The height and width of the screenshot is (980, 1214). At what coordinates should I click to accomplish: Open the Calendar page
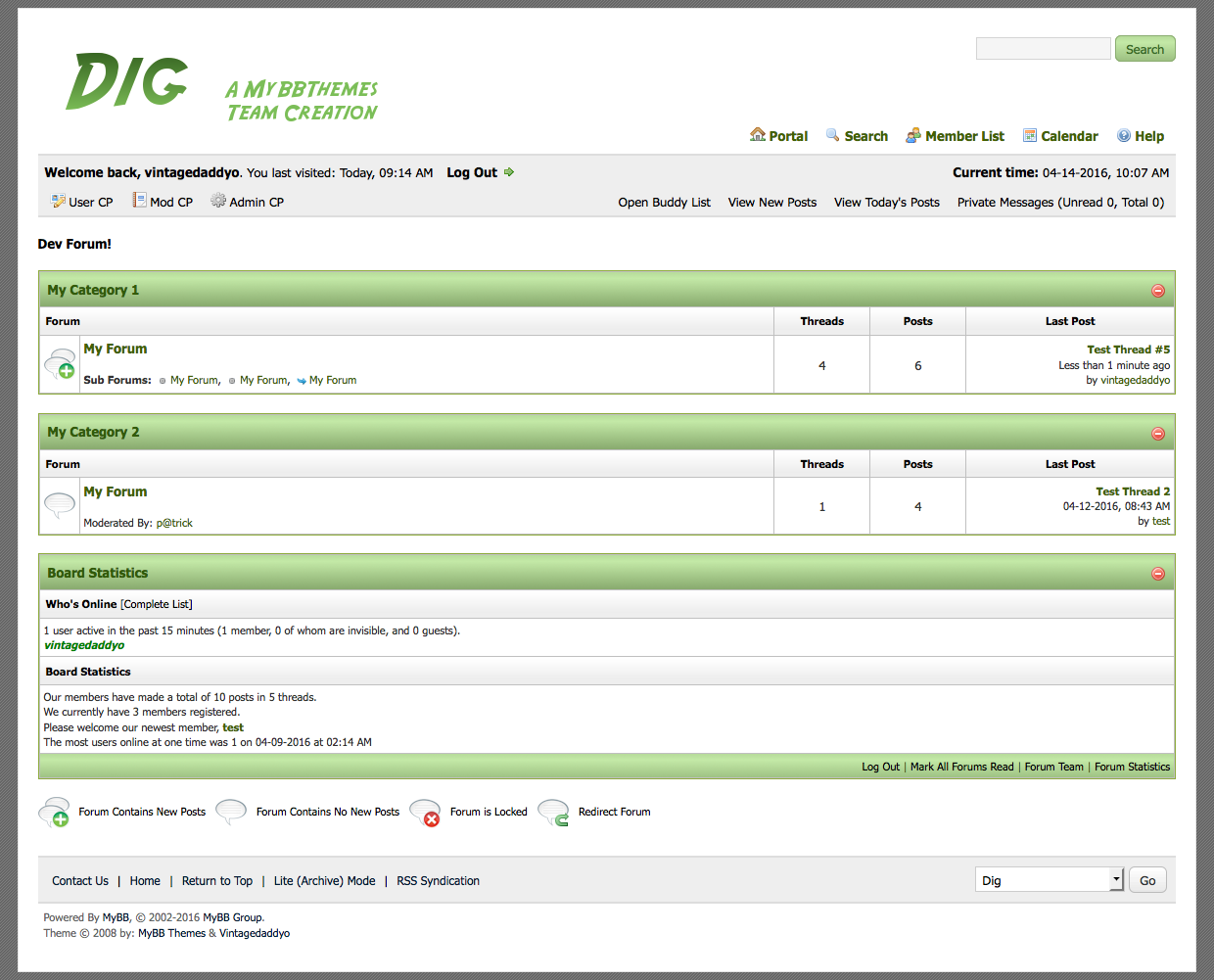click(x=1069, y=136)
